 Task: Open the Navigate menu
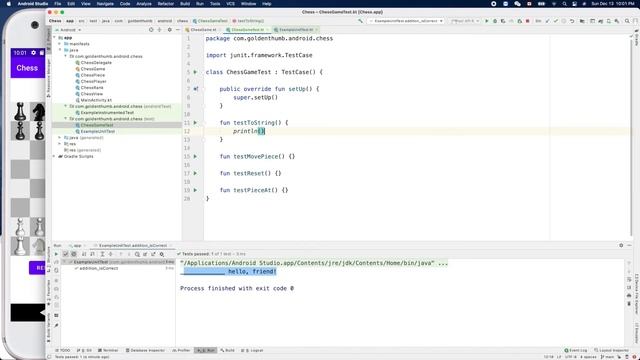(x=105, y=4)
